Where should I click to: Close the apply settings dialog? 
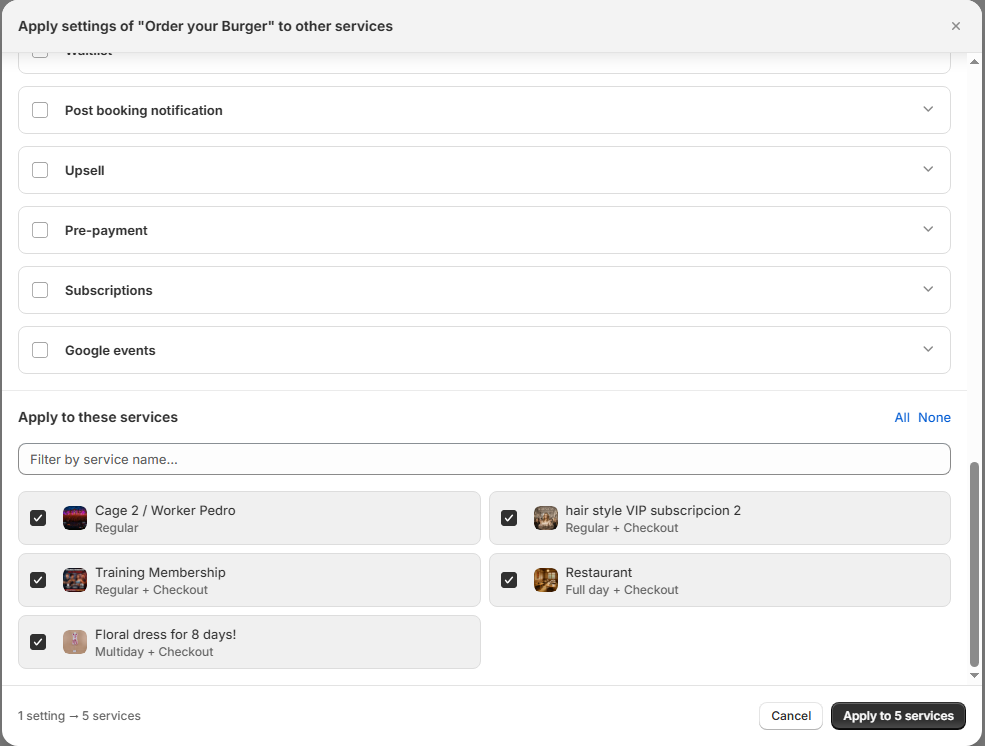tap(956, 26)
